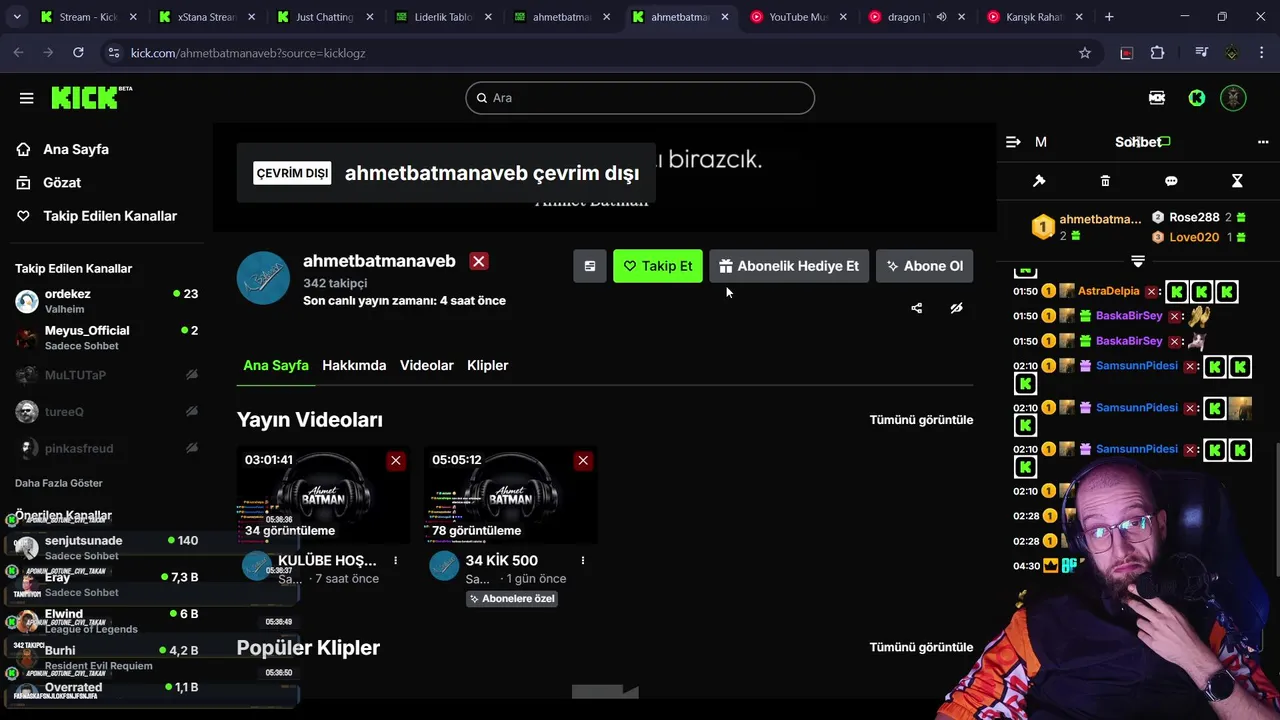Click the speech bubble icon in chat toolbar

pyautogui.click(x=1171, y=181)
